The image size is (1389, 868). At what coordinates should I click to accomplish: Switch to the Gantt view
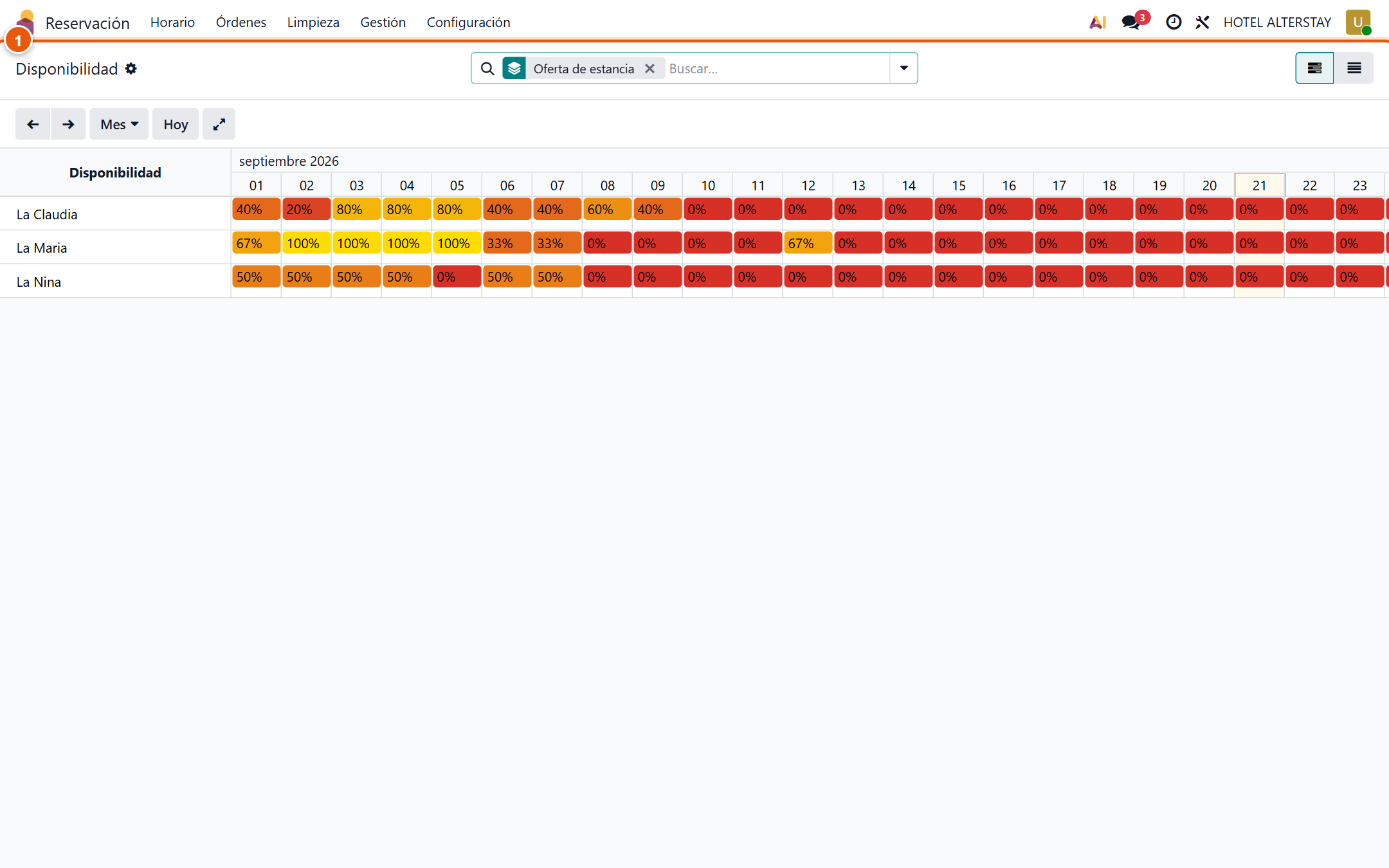(x=1314, y=68)
